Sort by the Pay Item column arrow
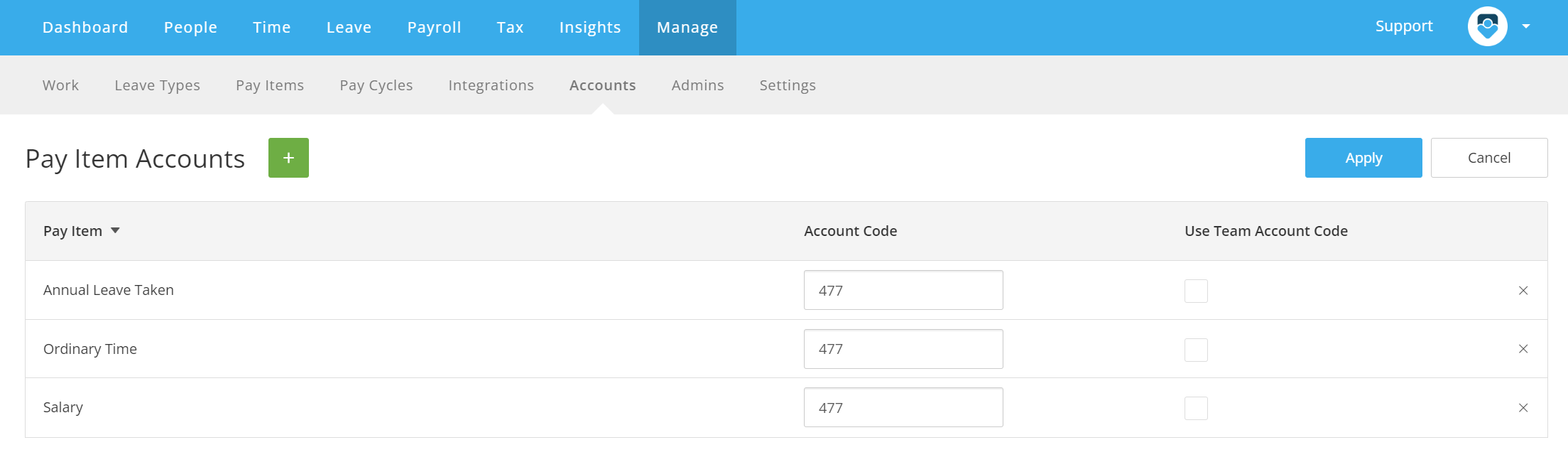Screen dimensions: 1568x462 tap(115, 231)
